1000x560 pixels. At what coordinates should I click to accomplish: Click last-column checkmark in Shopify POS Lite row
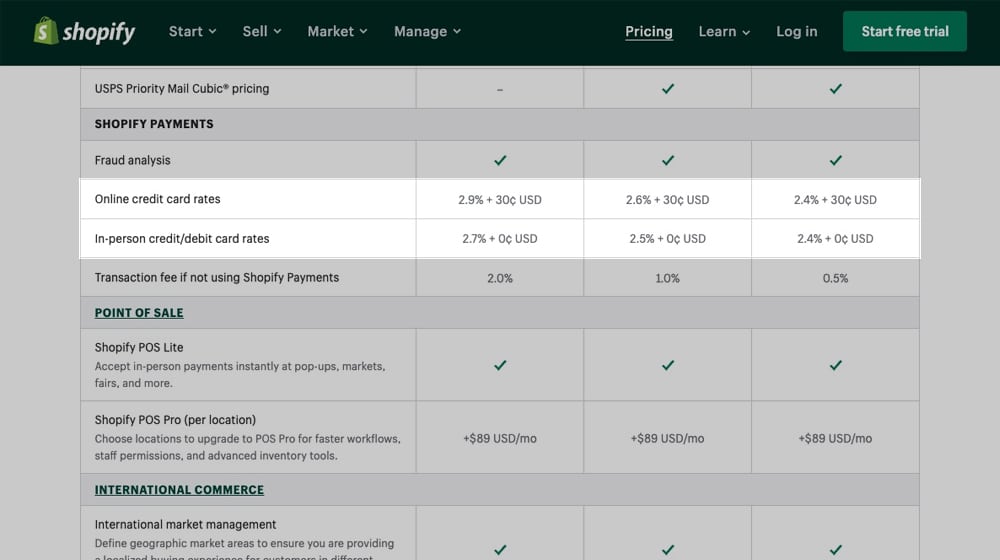tap(835, 365)
